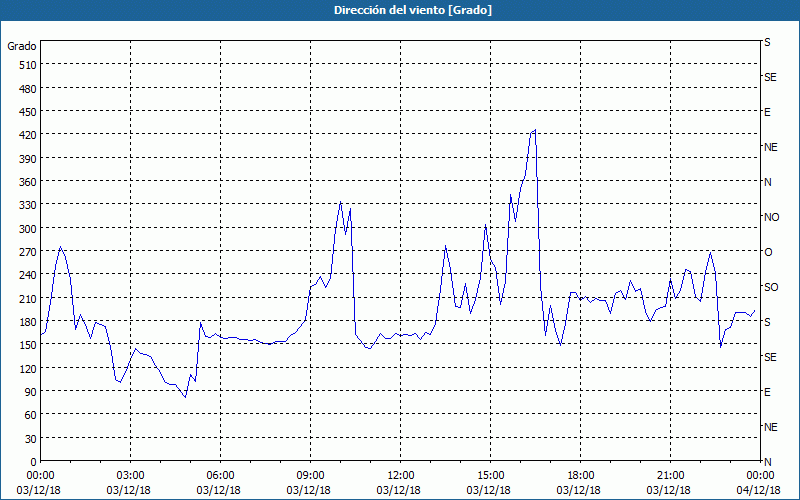Click the 30 degree axis label
The height and width of the screenshot is (500, 800).
(x=31, y=439)
